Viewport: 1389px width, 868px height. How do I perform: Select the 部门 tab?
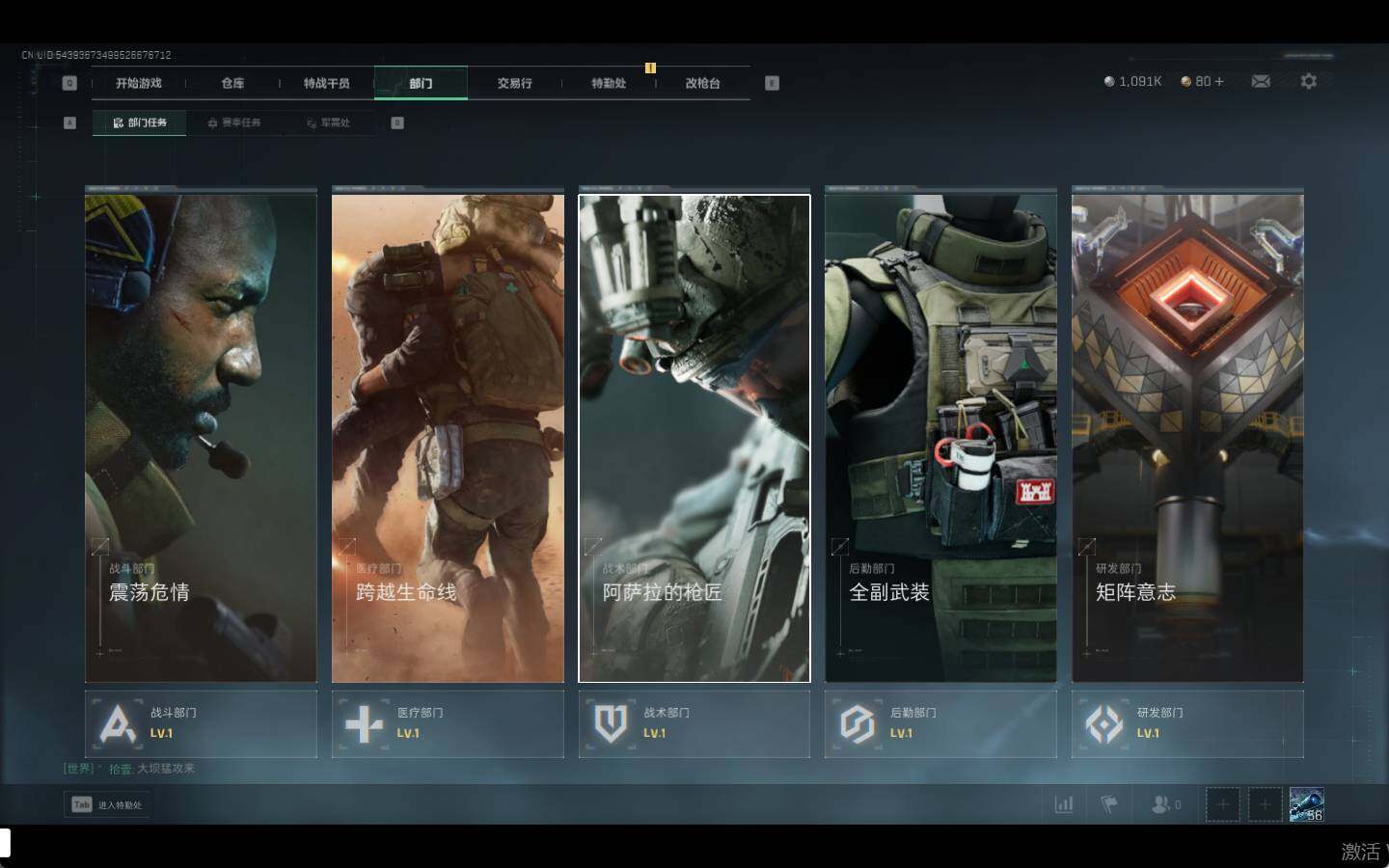pos(421,83)
